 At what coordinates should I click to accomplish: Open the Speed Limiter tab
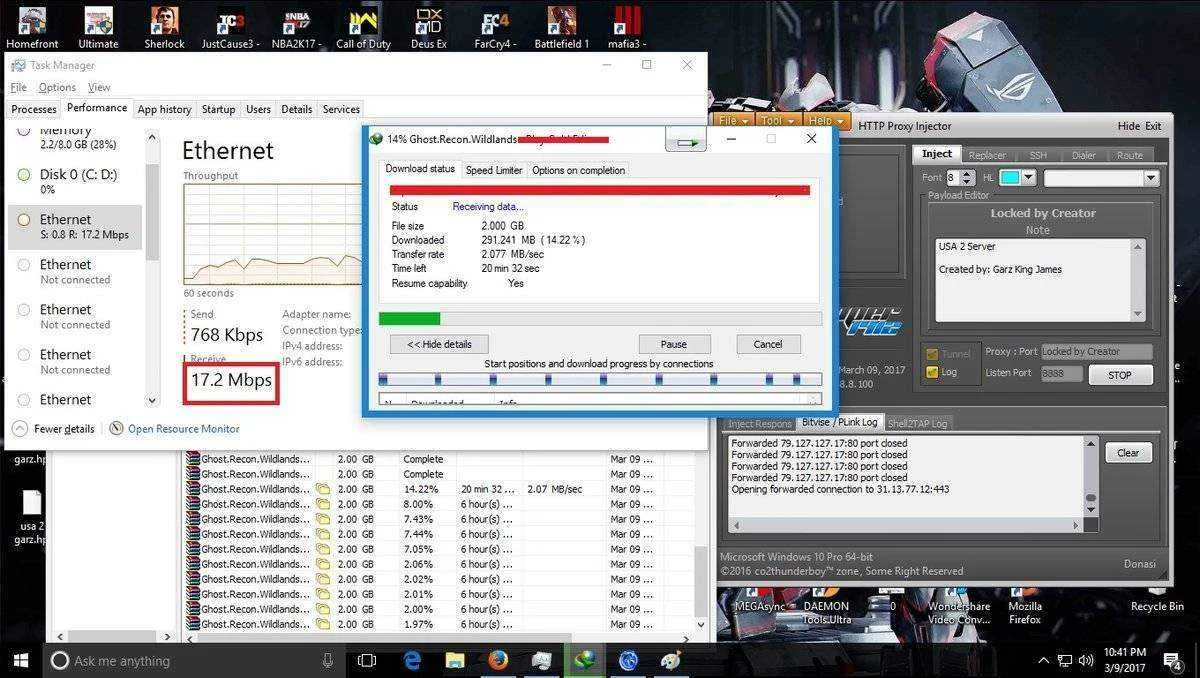pos(494,170)
